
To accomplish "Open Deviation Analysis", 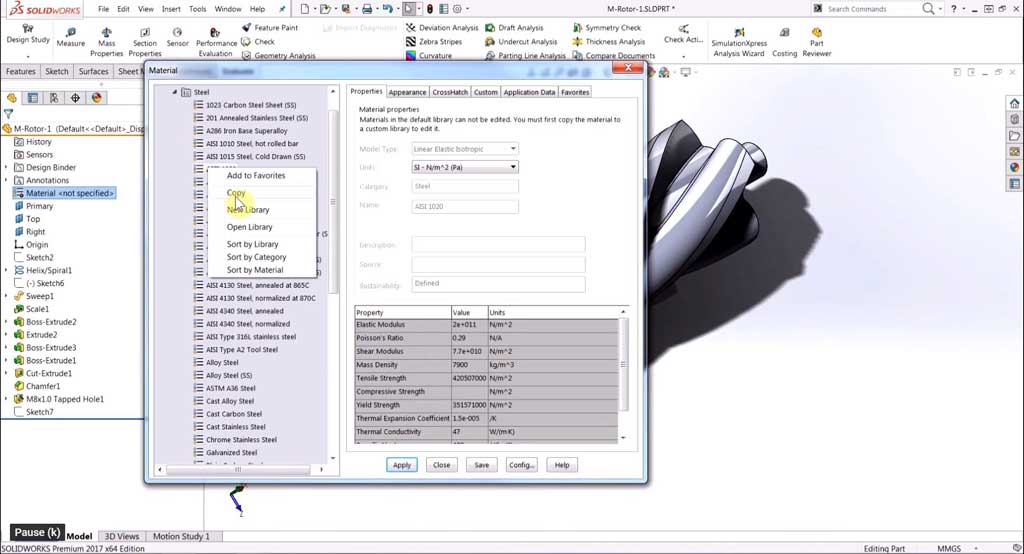I will tap(441, 27).
